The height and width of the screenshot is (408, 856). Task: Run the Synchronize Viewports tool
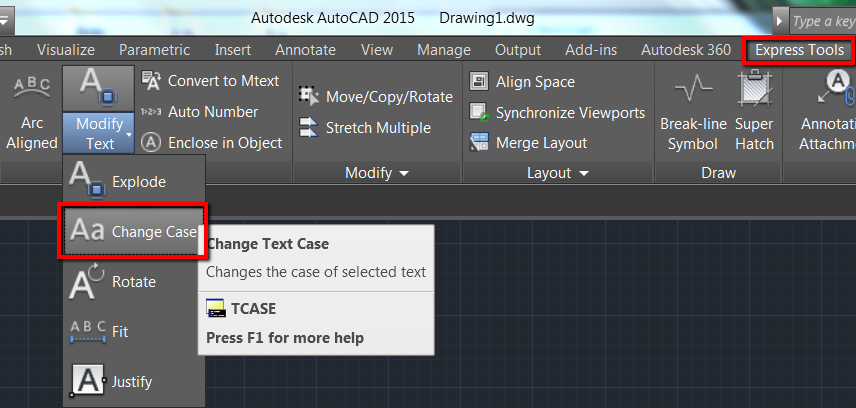[x=557, y=113]
